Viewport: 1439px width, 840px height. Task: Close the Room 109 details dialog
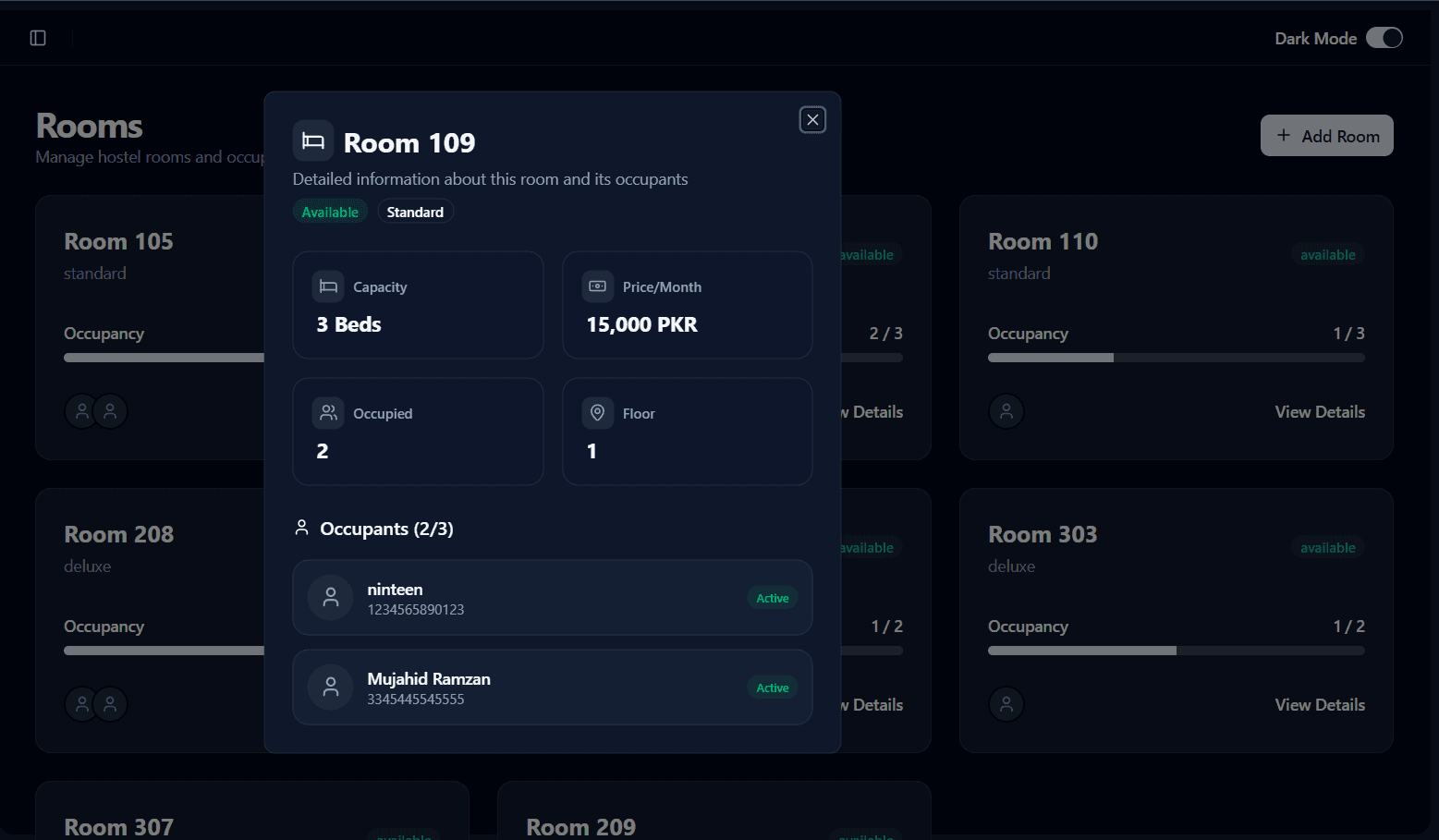812,120
